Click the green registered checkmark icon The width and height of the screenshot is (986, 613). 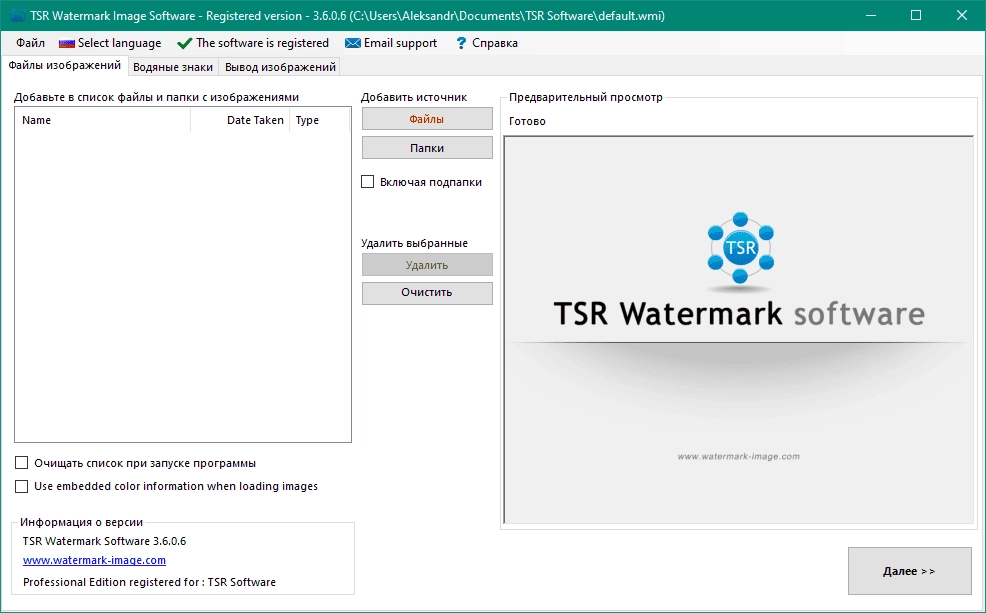point(184,43)
